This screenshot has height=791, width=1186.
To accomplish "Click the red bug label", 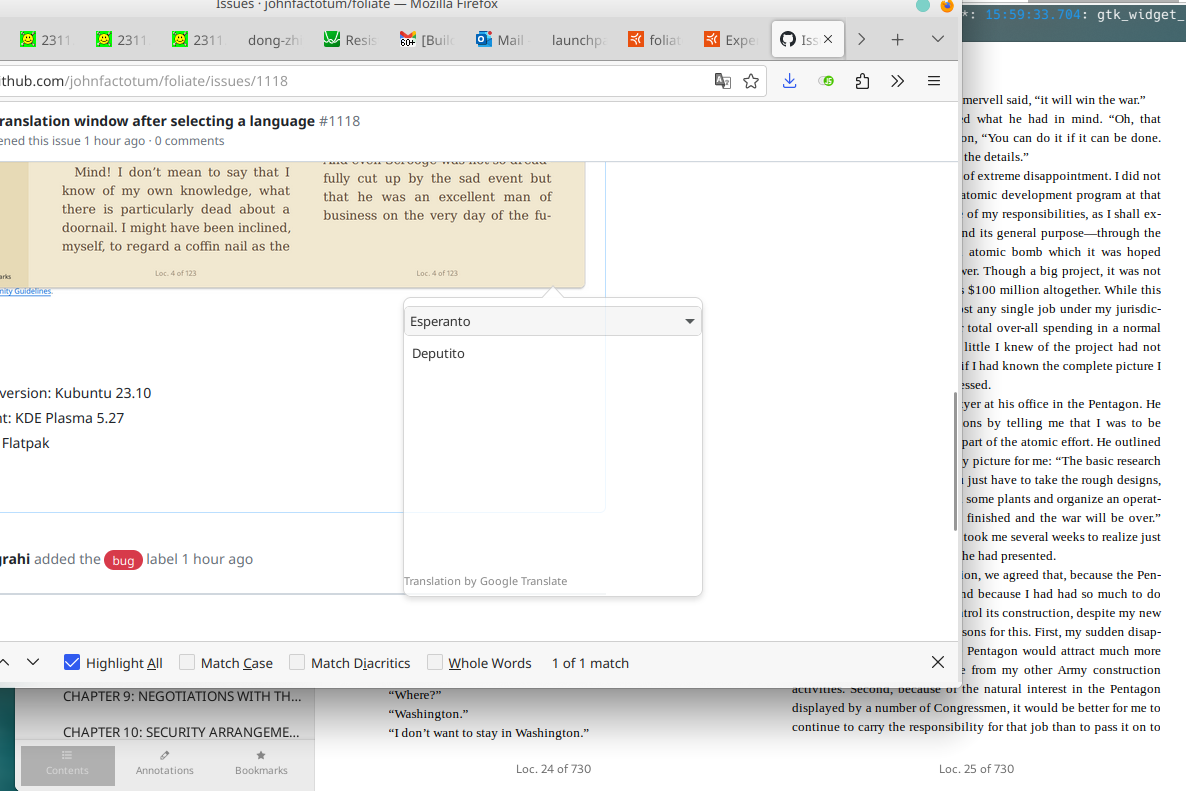I will coord(123,560).
